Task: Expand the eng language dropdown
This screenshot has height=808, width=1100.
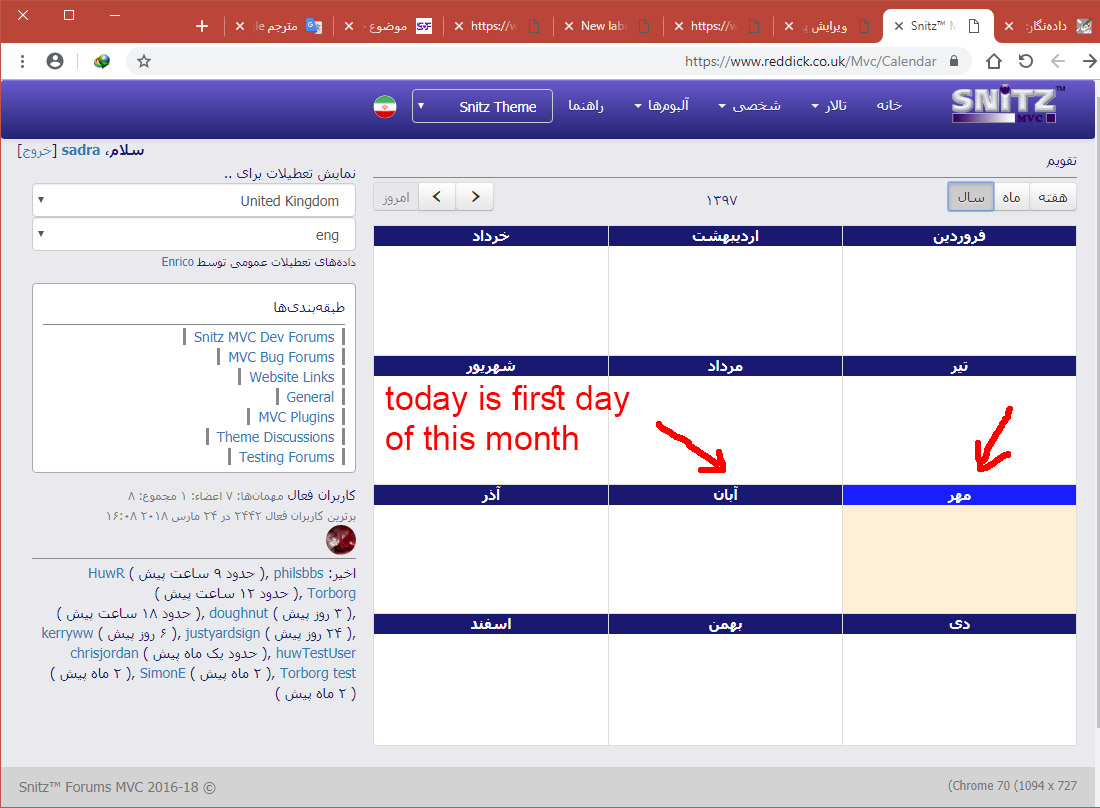Action: [194, 235]
